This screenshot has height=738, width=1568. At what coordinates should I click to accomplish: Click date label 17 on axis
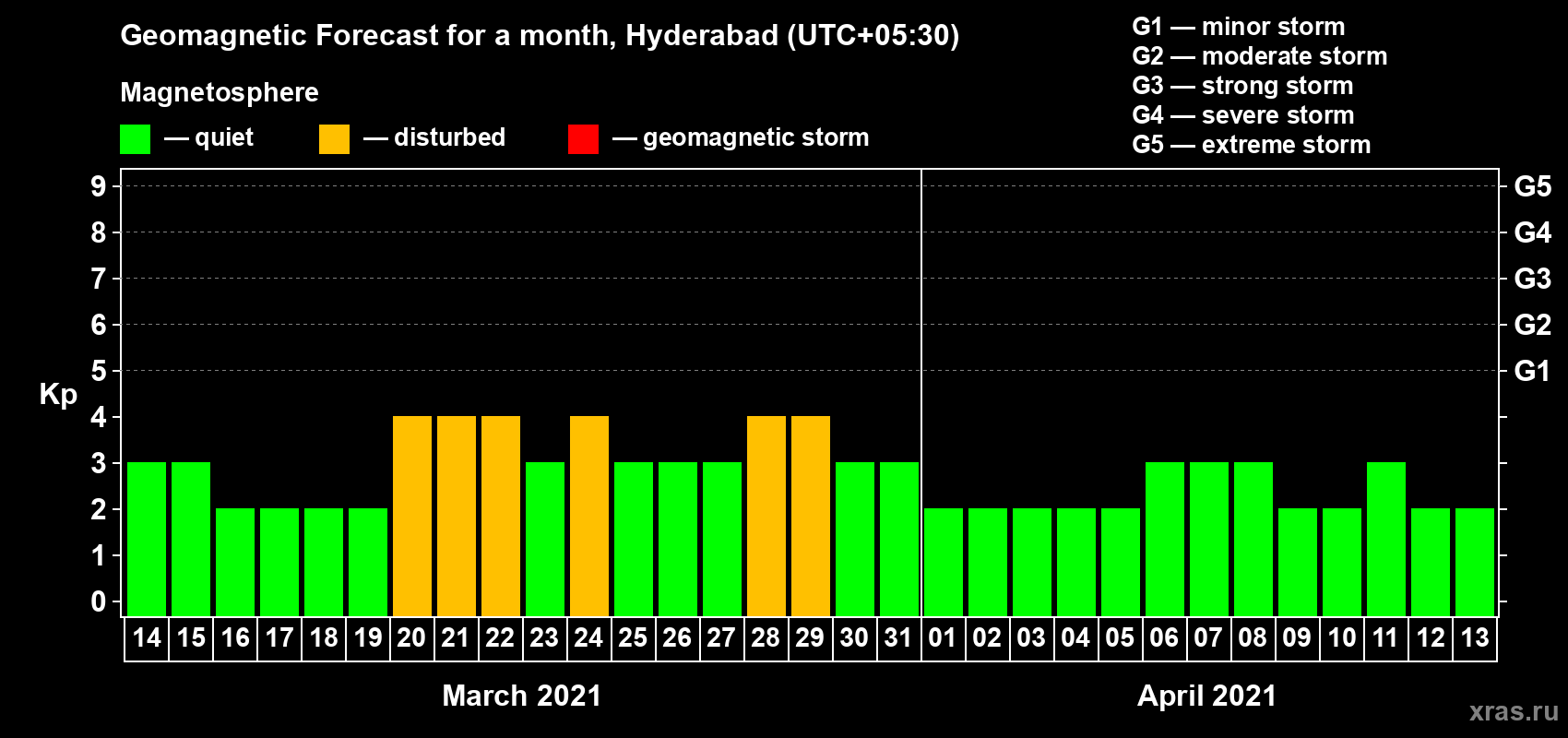click(279, 637)
